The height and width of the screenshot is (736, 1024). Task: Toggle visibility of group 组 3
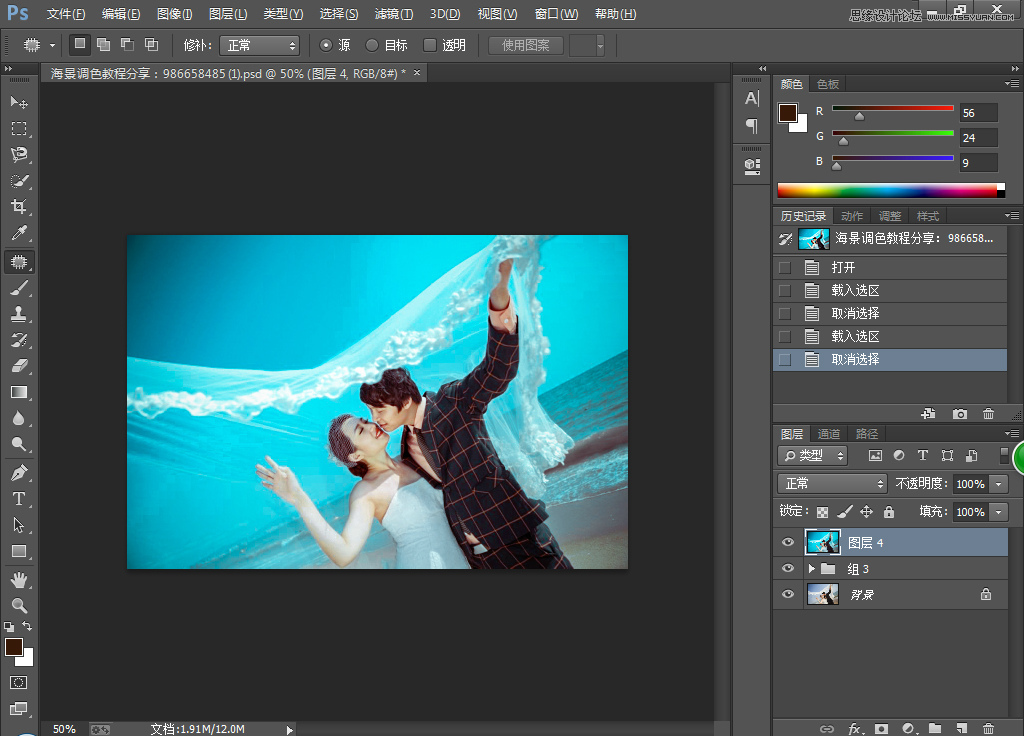click(x=788, y=568)
